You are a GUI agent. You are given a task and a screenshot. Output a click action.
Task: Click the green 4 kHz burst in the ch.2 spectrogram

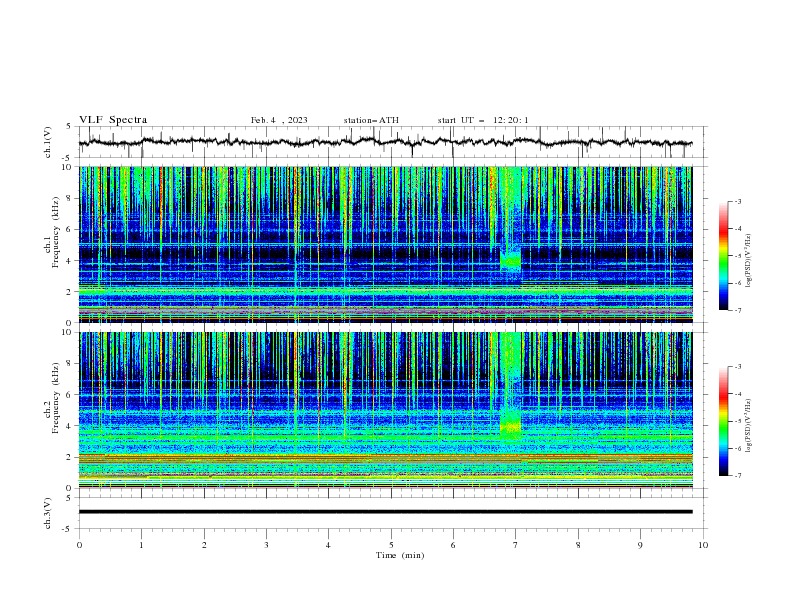(510, 426)
